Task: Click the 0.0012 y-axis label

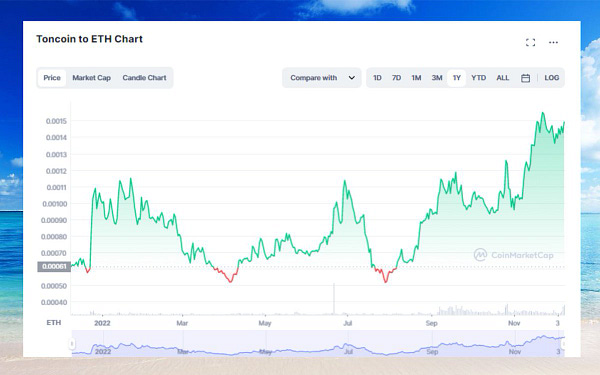Action: pyautogui.click(x=56, y=171)
